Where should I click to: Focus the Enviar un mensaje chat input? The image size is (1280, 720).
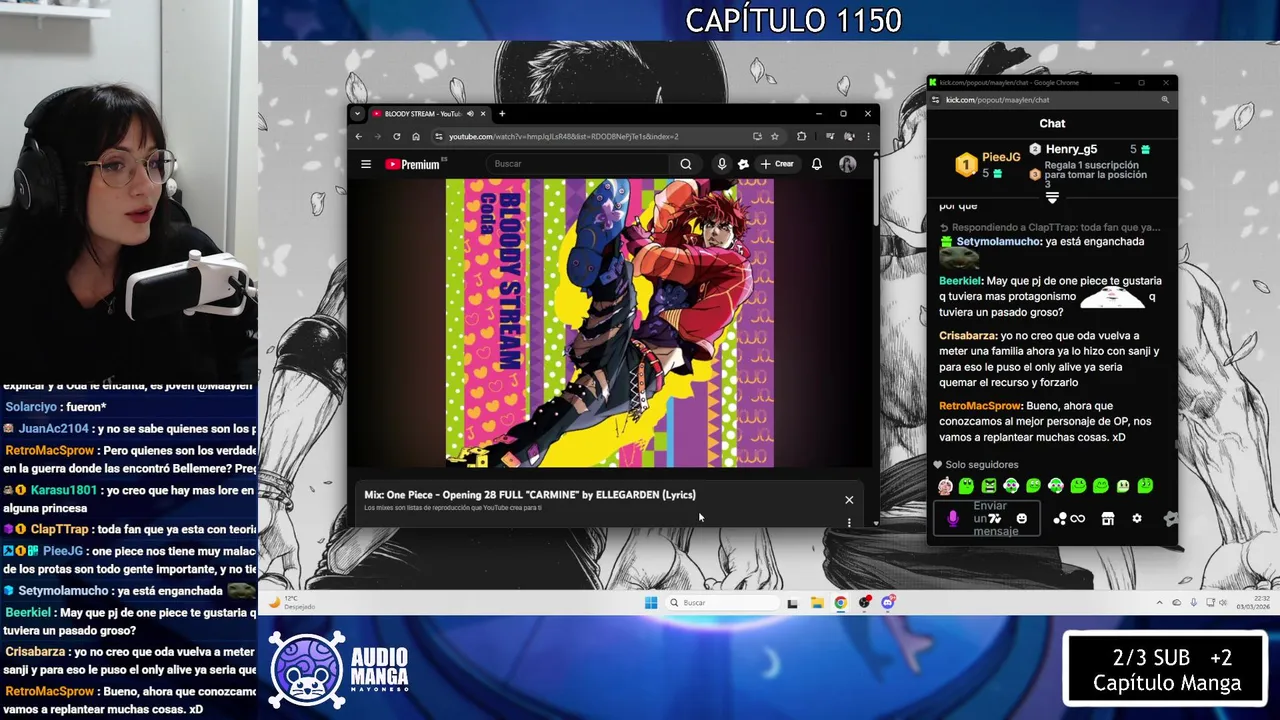pyautogui.click(x=987, y=518)
